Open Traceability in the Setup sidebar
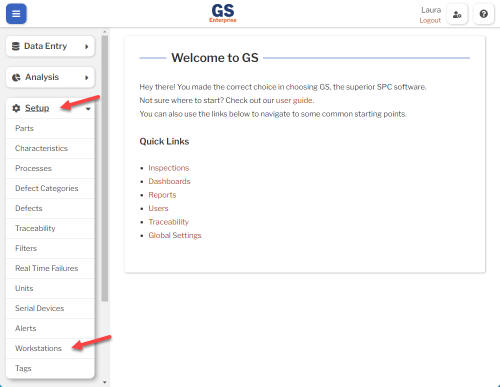The height and width of the screenshot is (387, 500). point(50,228)
